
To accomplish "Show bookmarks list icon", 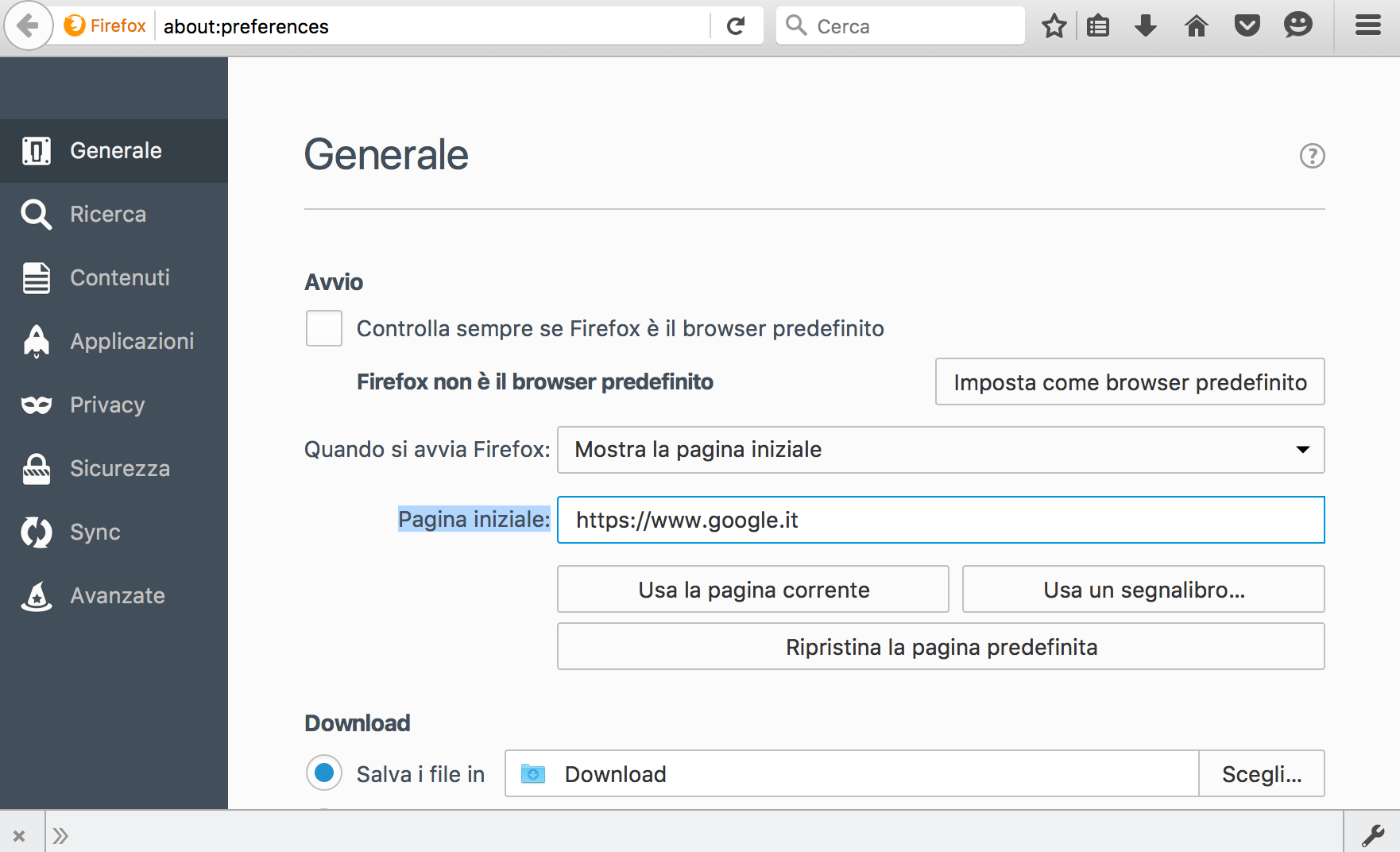I will click(1098, 26).
